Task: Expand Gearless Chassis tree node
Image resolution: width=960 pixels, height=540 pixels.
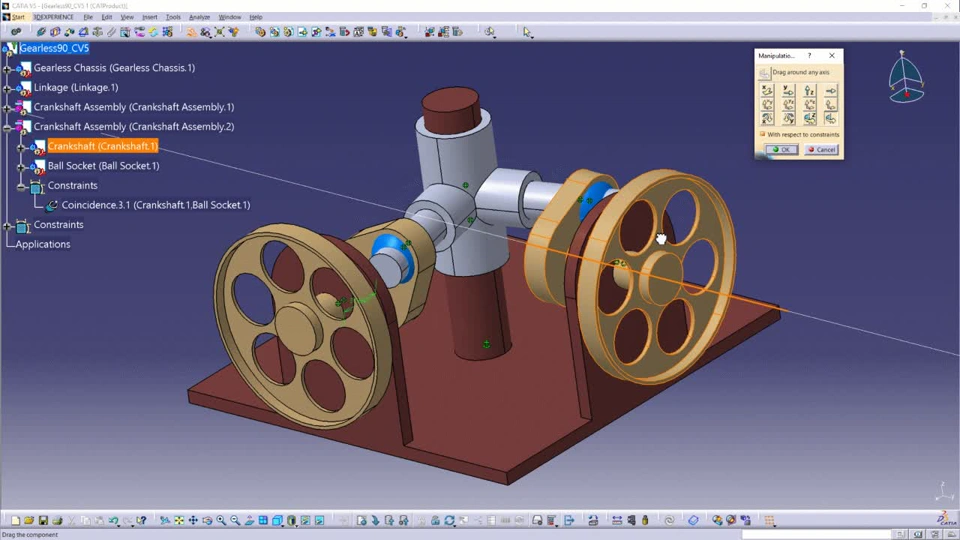Action: tap(7, 69)
